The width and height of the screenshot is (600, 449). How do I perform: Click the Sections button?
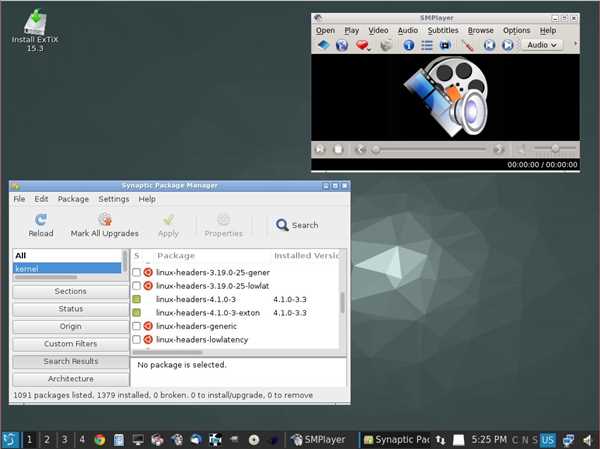tap(70, 291)
